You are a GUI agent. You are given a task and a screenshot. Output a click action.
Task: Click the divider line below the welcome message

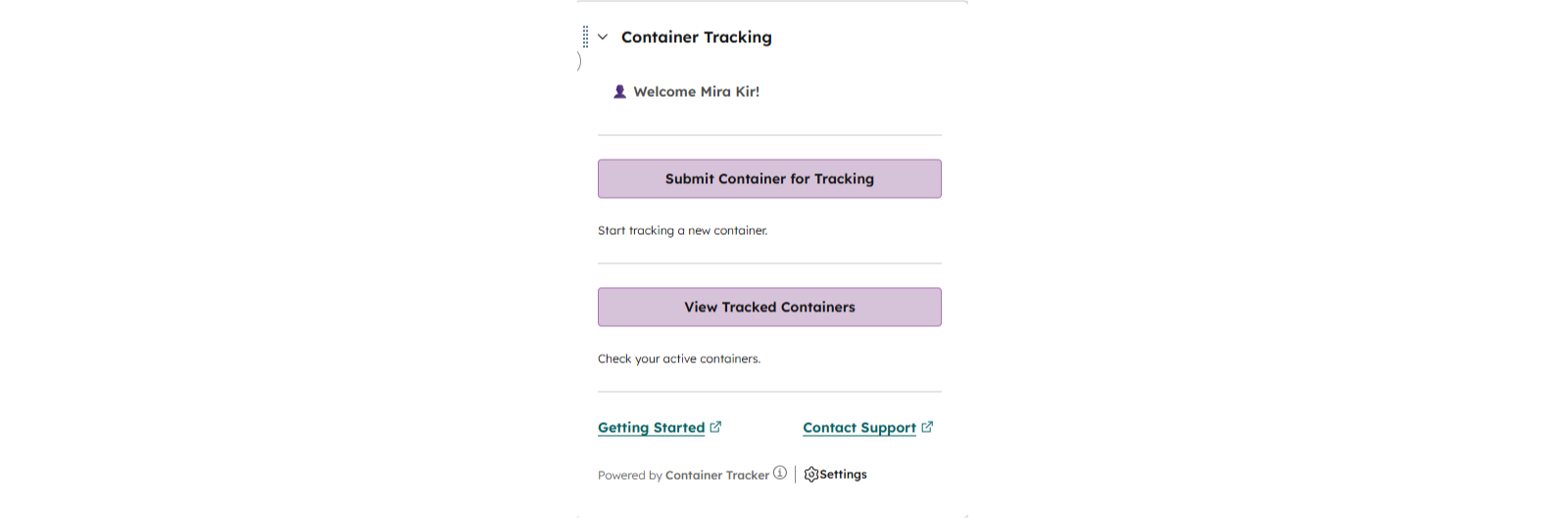click(769, 135)
